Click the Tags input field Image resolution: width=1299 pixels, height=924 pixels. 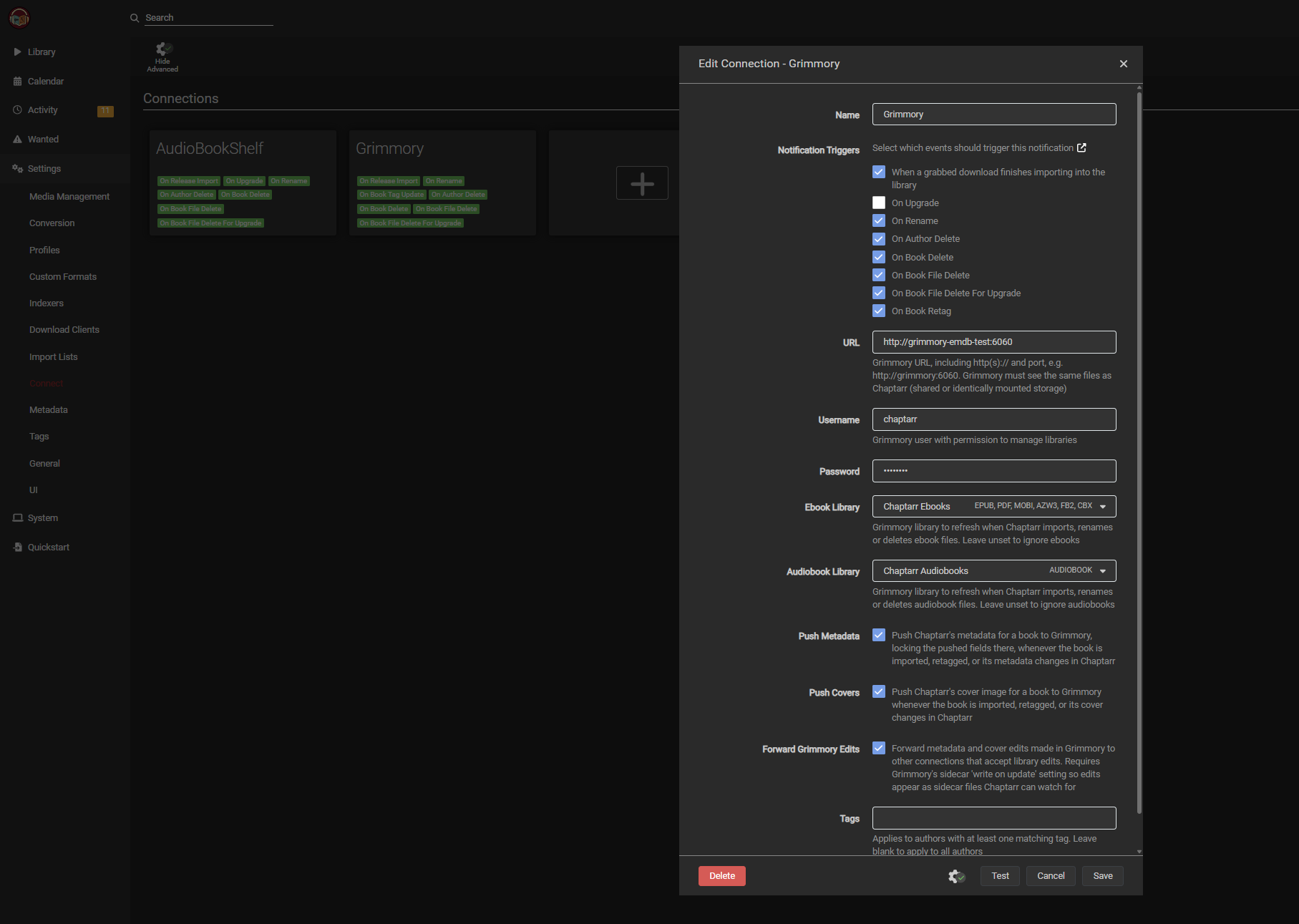(x=994, y=818)
